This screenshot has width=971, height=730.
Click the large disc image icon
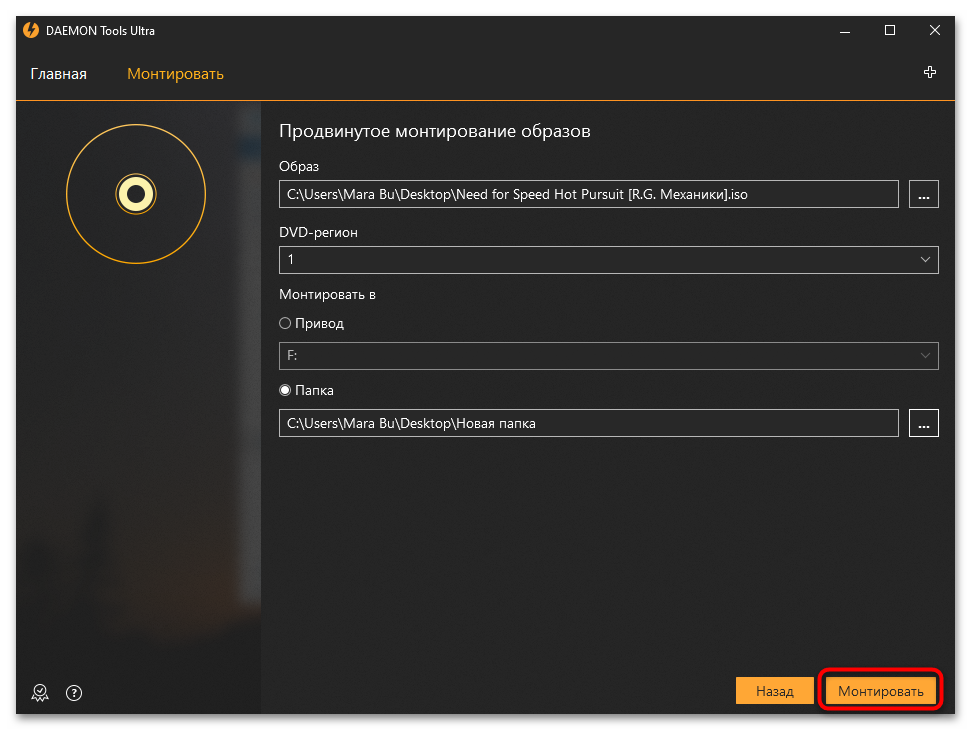[x=136, y=194]
